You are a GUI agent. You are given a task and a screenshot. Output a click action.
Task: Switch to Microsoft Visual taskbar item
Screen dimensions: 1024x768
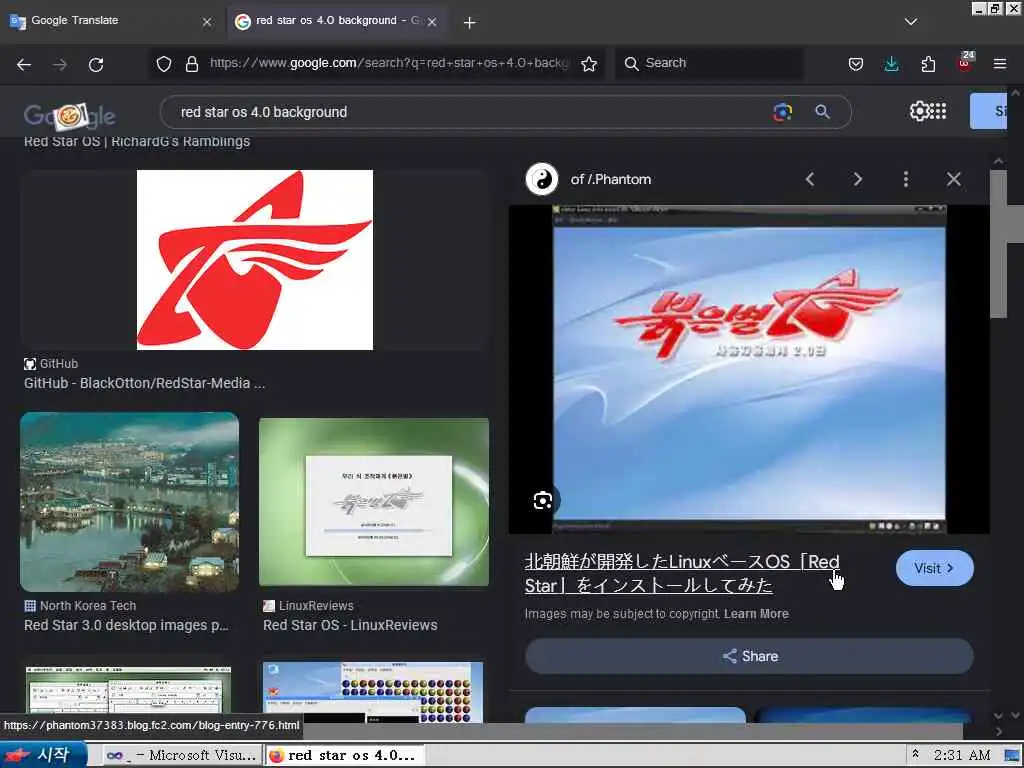182,756
